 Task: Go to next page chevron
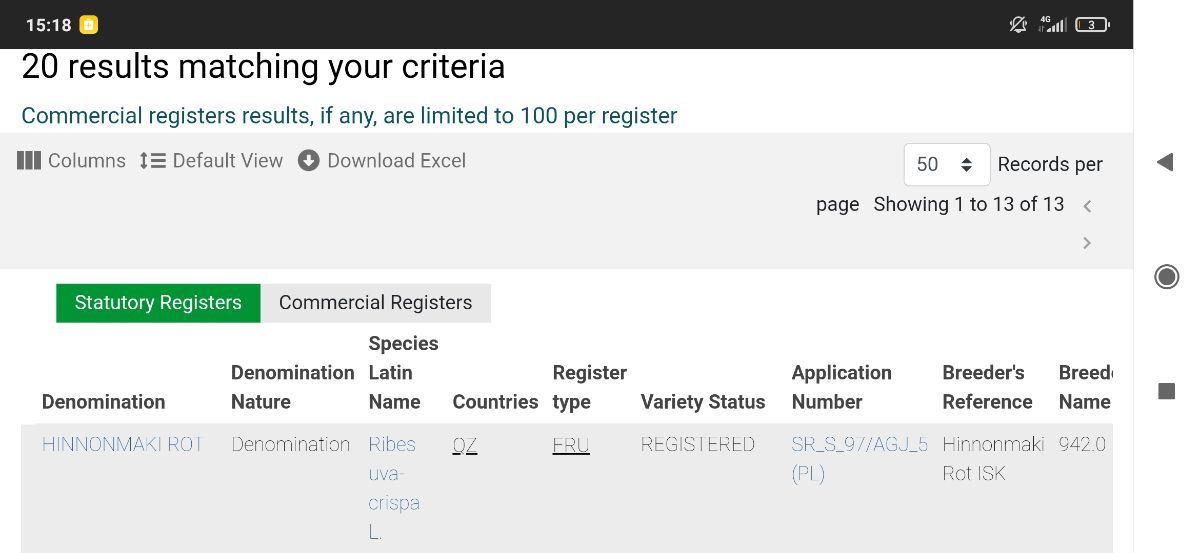(x=1087, y=243)
